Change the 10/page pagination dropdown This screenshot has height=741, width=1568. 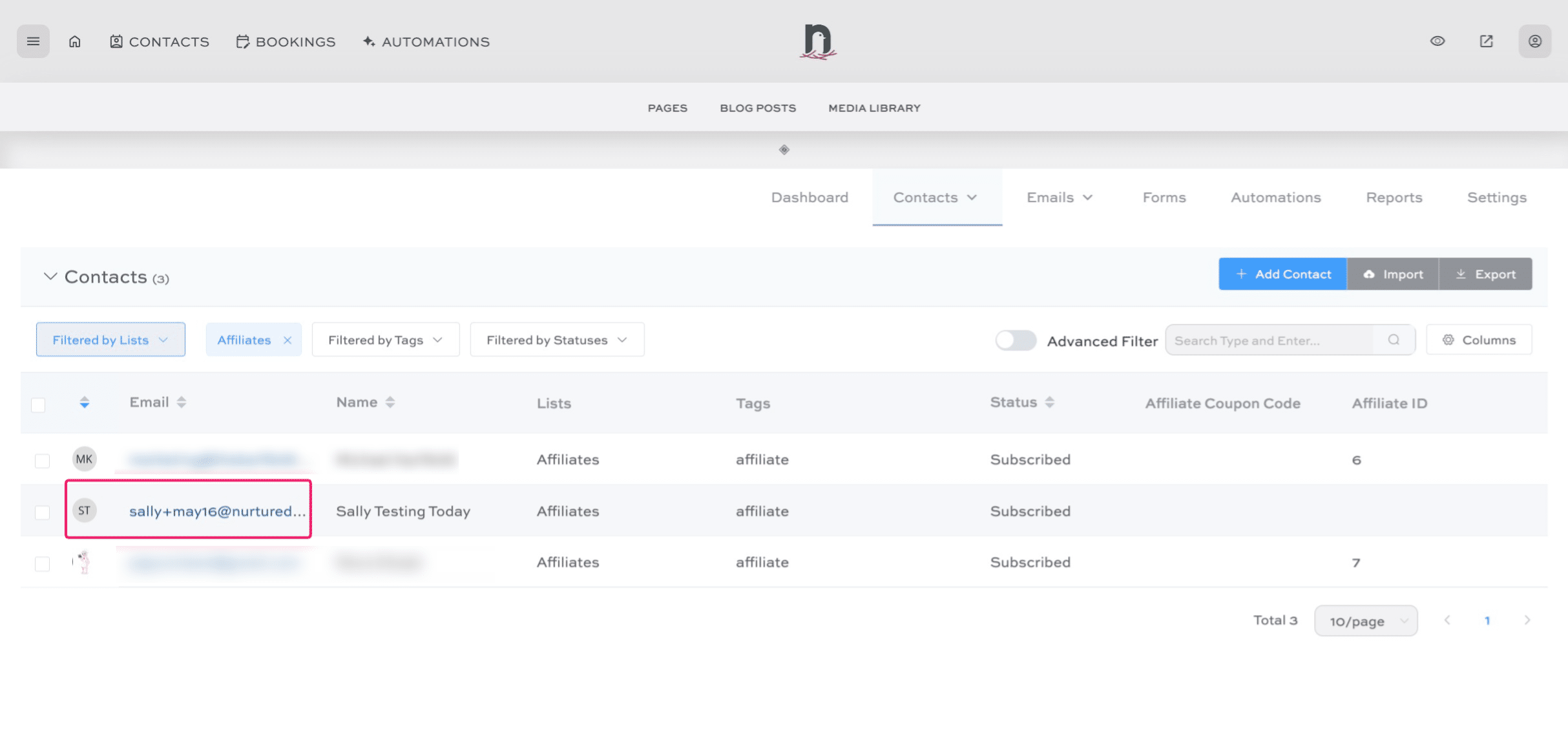coord(1365,621)
